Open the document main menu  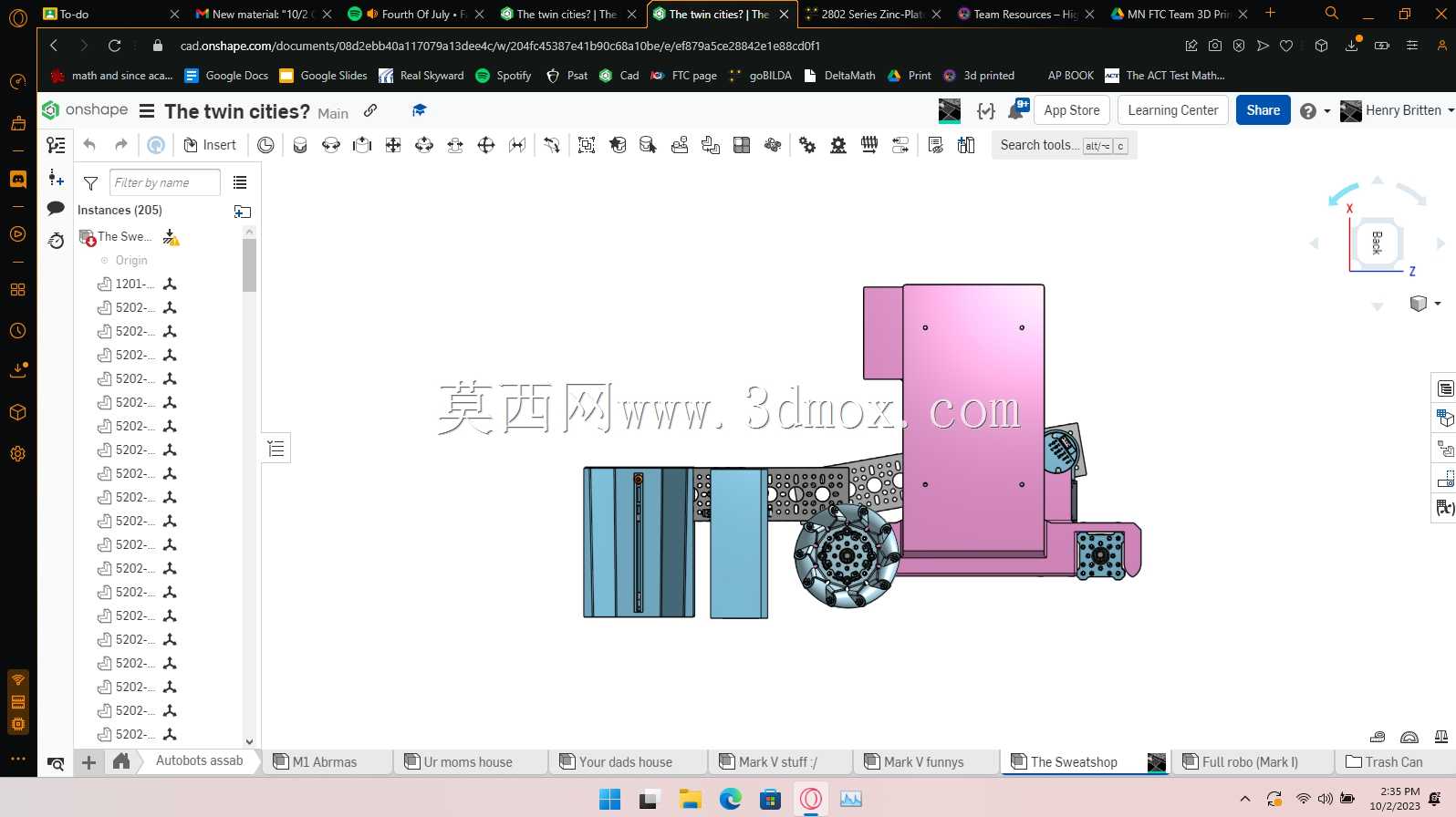pyautogui.click(x=146, y=111)
